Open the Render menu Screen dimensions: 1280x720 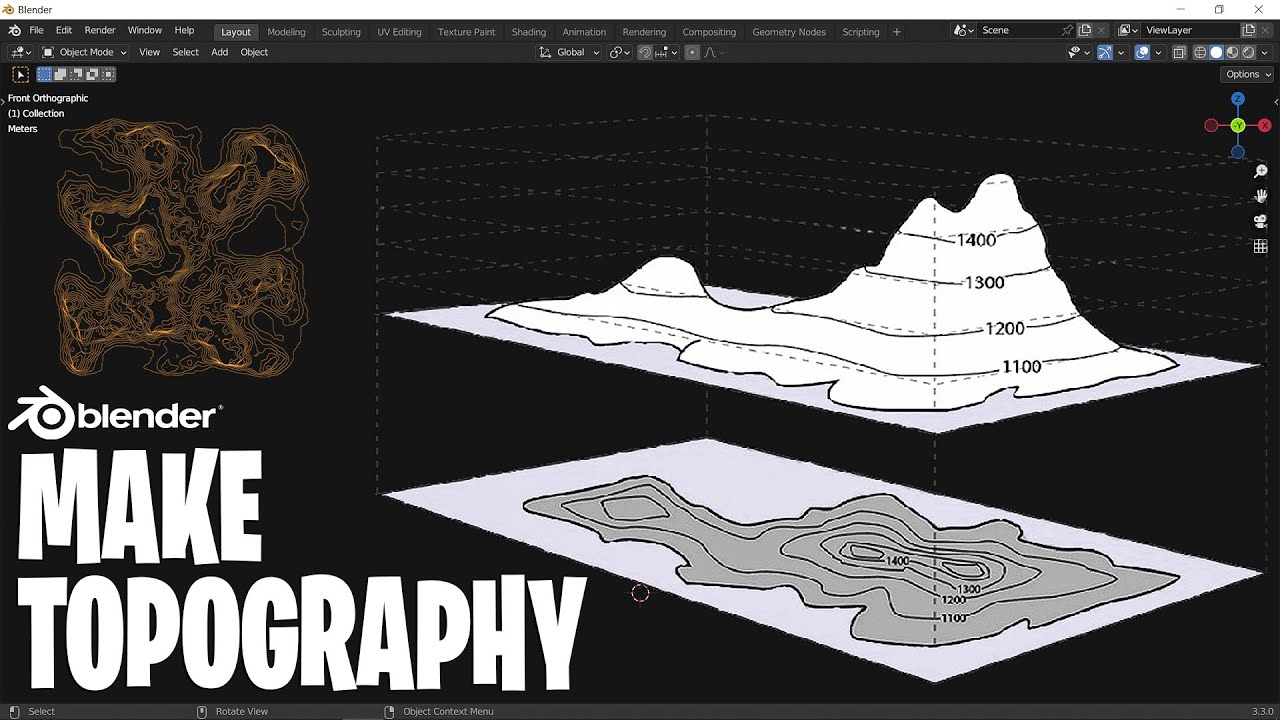click(x=100, y=31)
